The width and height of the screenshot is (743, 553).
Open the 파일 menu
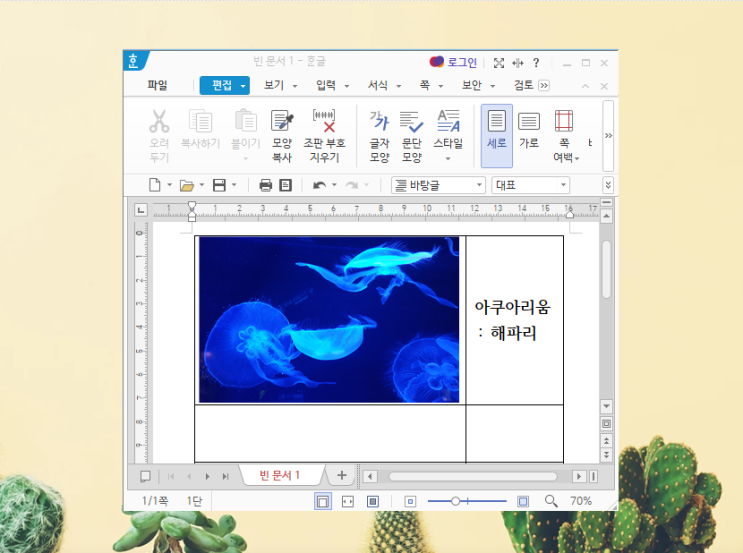click(157, 85)
